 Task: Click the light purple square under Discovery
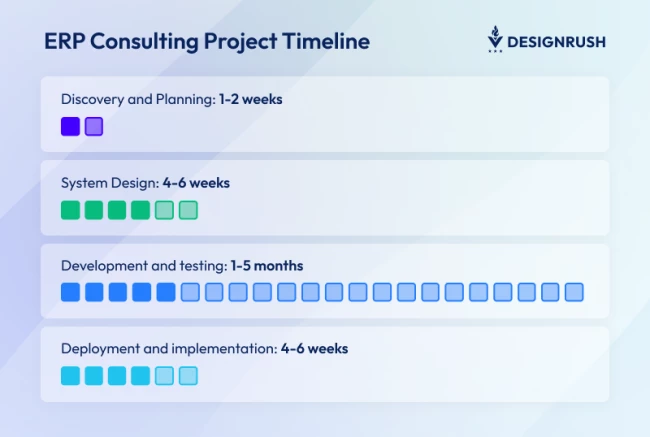[x=94, y=127]
